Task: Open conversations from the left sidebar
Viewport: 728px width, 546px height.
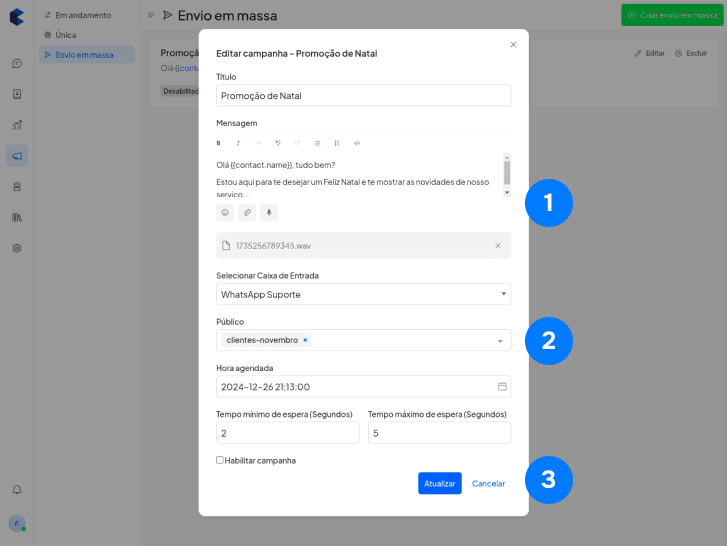Action: click(x=17, y=64)
